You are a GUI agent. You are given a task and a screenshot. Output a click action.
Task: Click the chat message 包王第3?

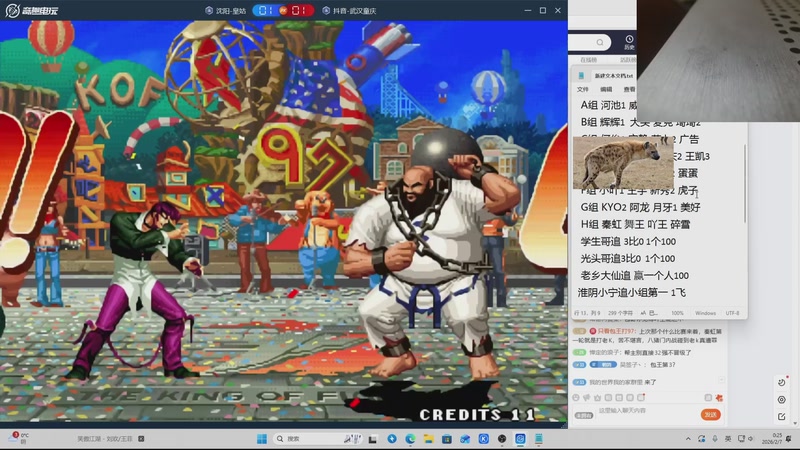tap(662, 365)
